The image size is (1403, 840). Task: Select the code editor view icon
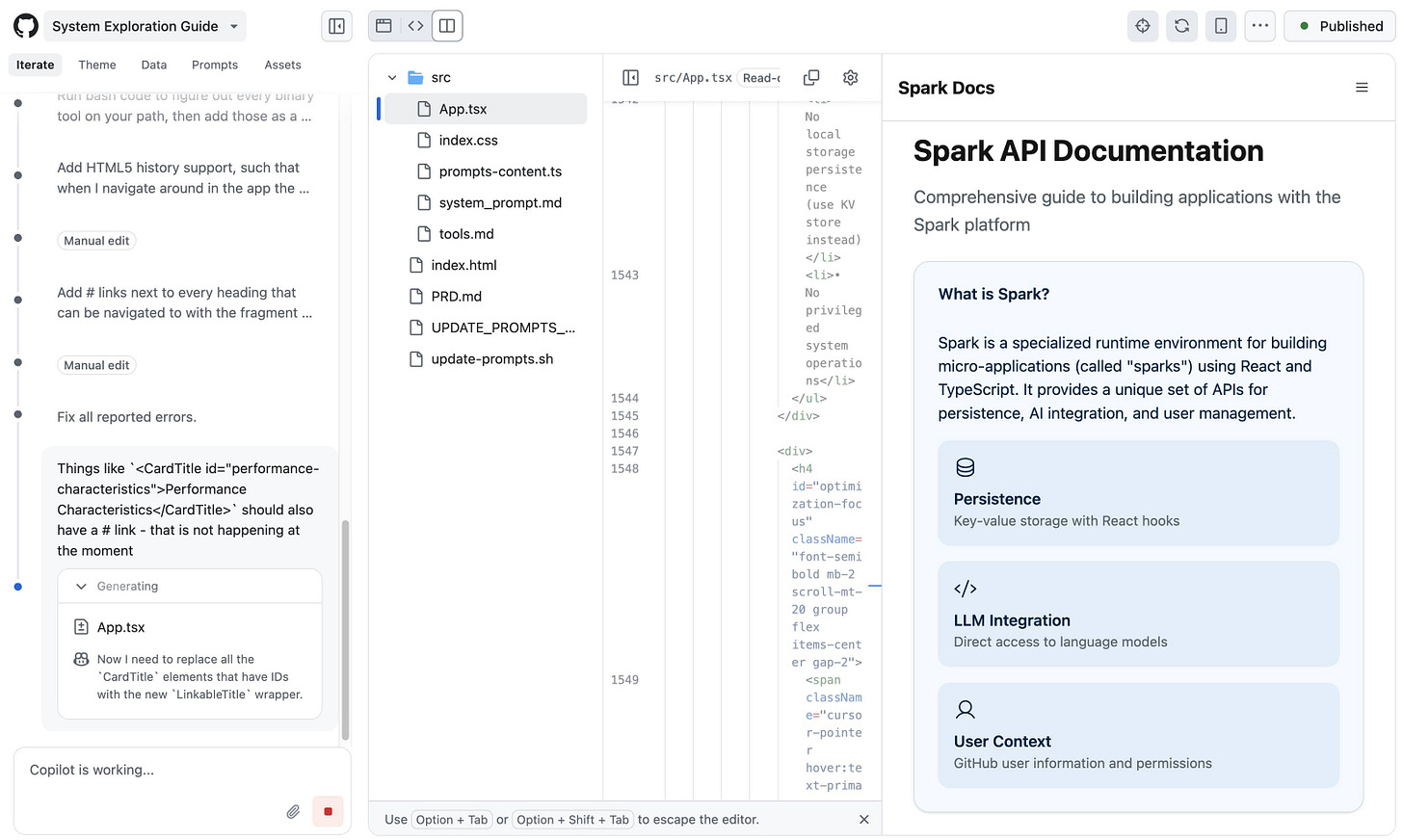414,25
